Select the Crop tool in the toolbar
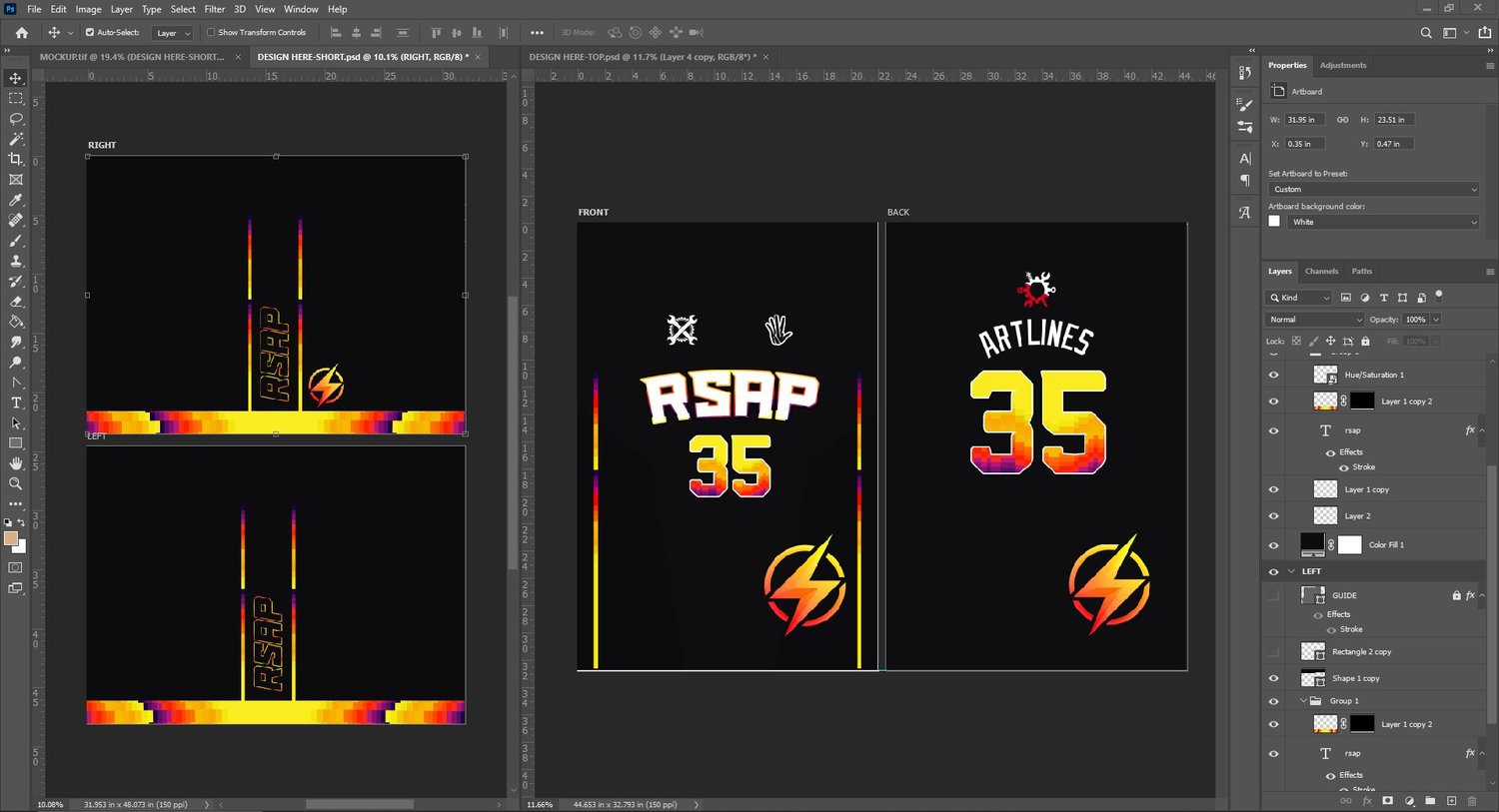 point(16,159)
